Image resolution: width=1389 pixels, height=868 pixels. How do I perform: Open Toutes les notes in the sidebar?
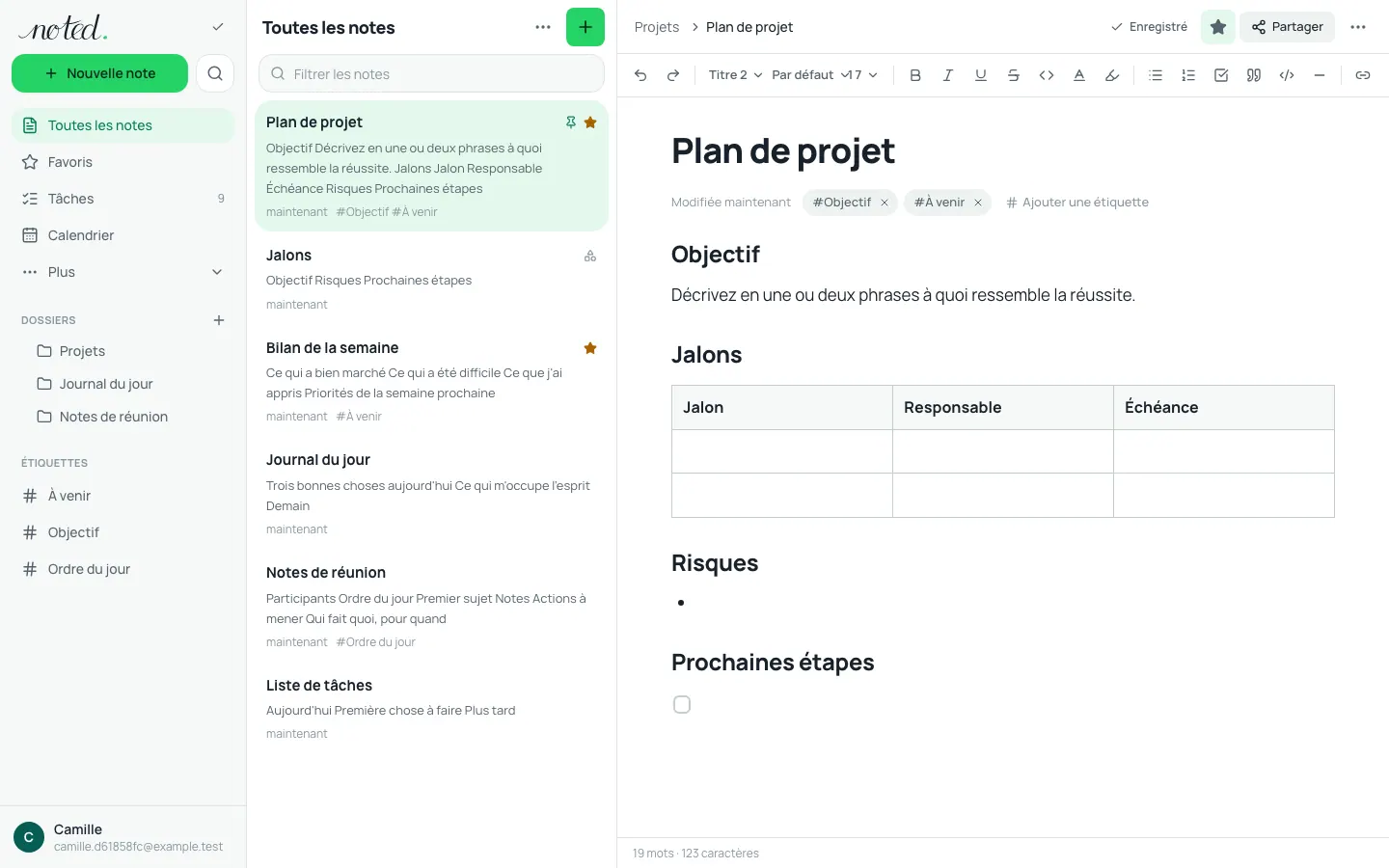click(x=123, y=125)
